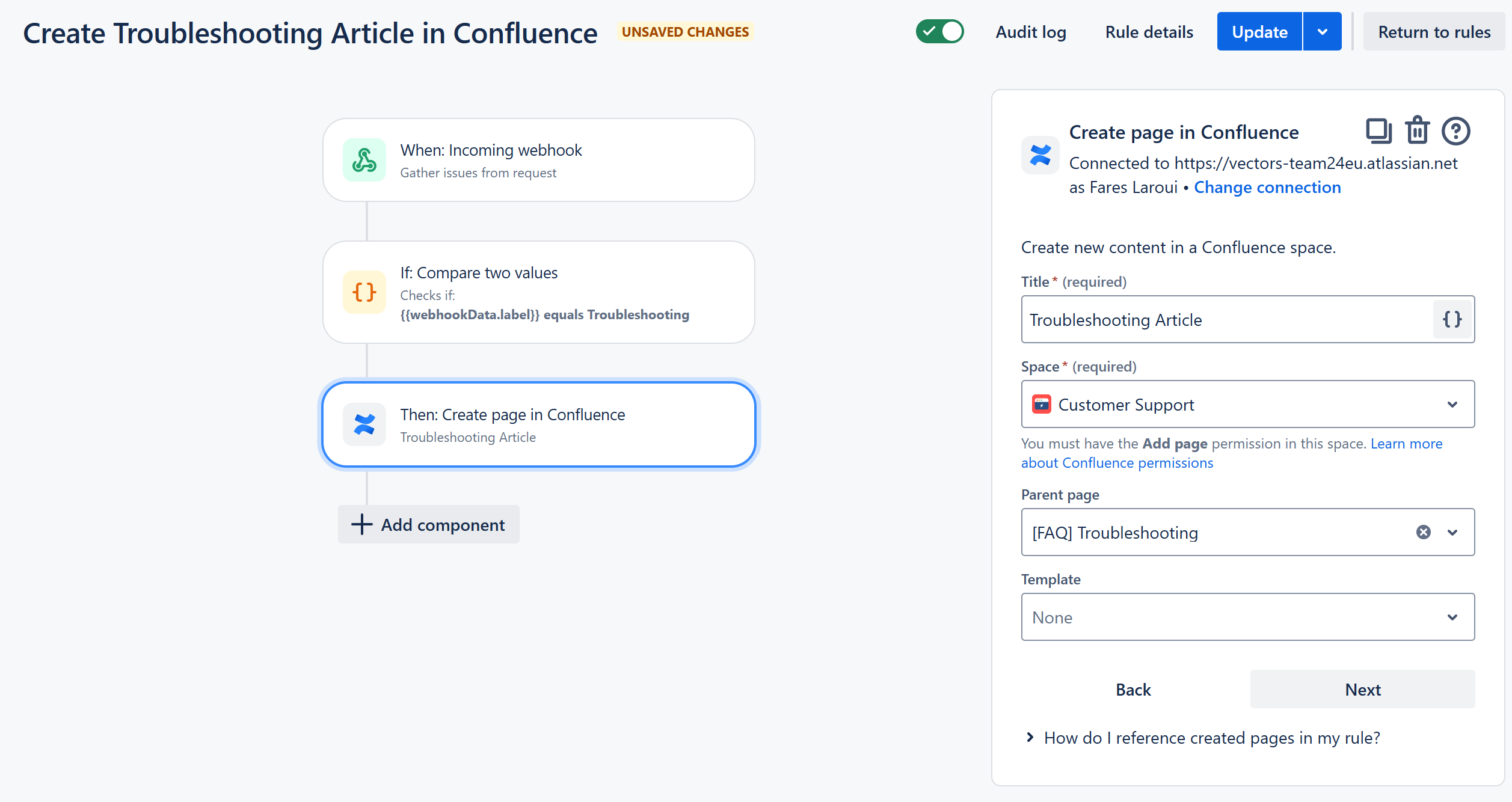The width and height of the screenshot is (1512, 802).
Task: Open the Update split-button chevron
Action: (1322, 31)
